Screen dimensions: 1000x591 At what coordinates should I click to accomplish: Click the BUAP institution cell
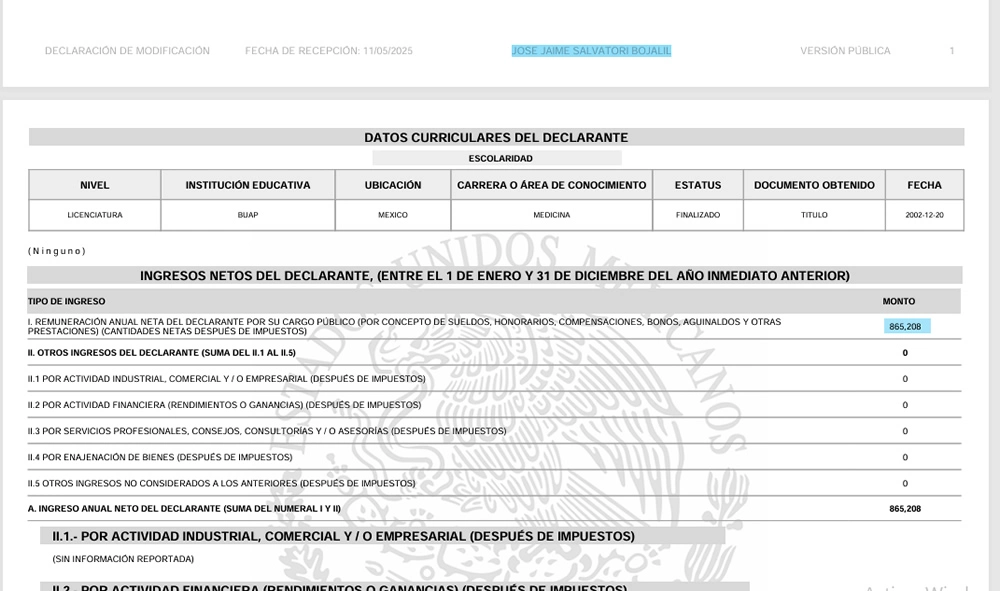coord(248,215)
